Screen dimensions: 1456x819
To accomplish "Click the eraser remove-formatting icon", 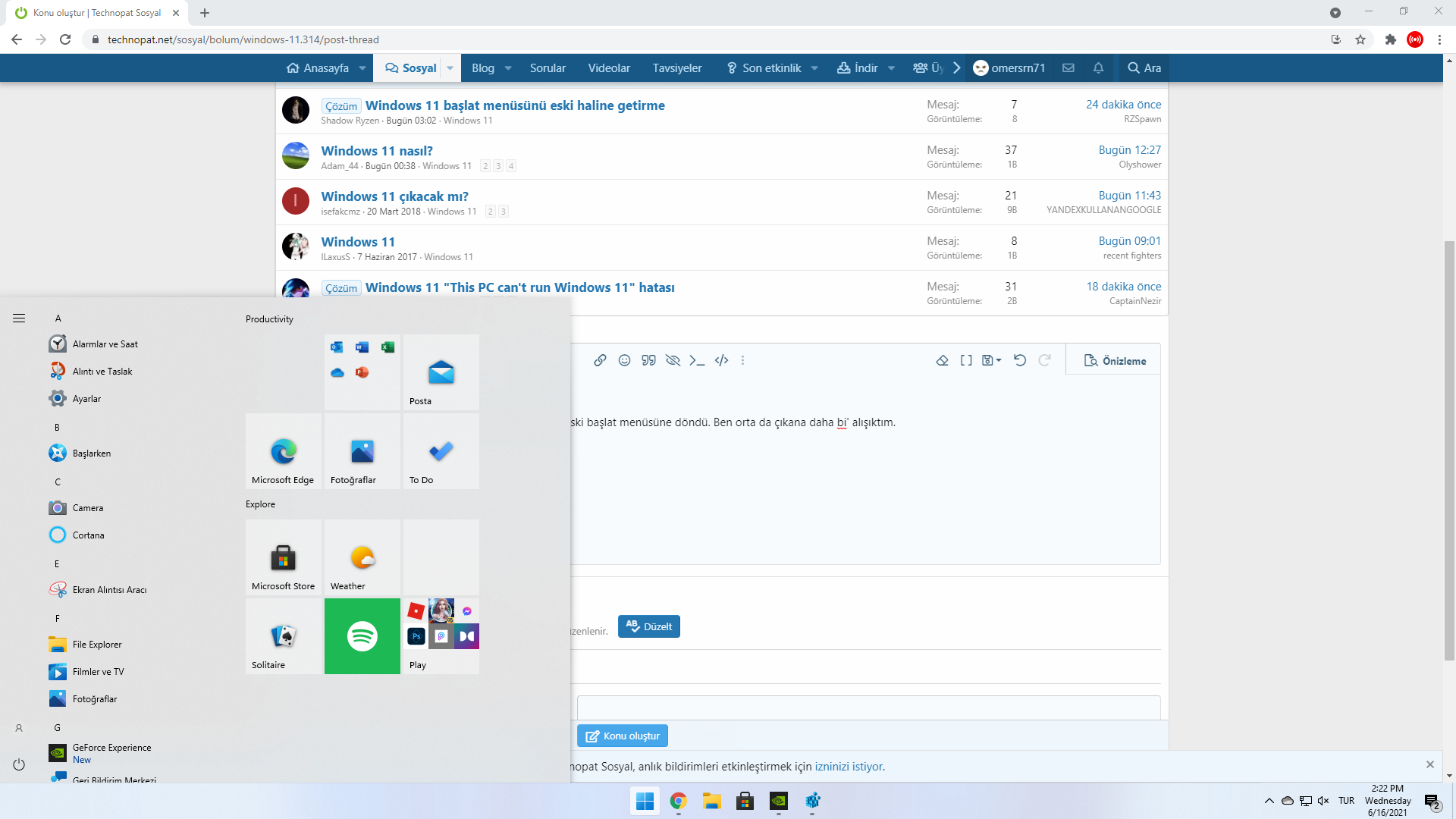I will point(942,360).
